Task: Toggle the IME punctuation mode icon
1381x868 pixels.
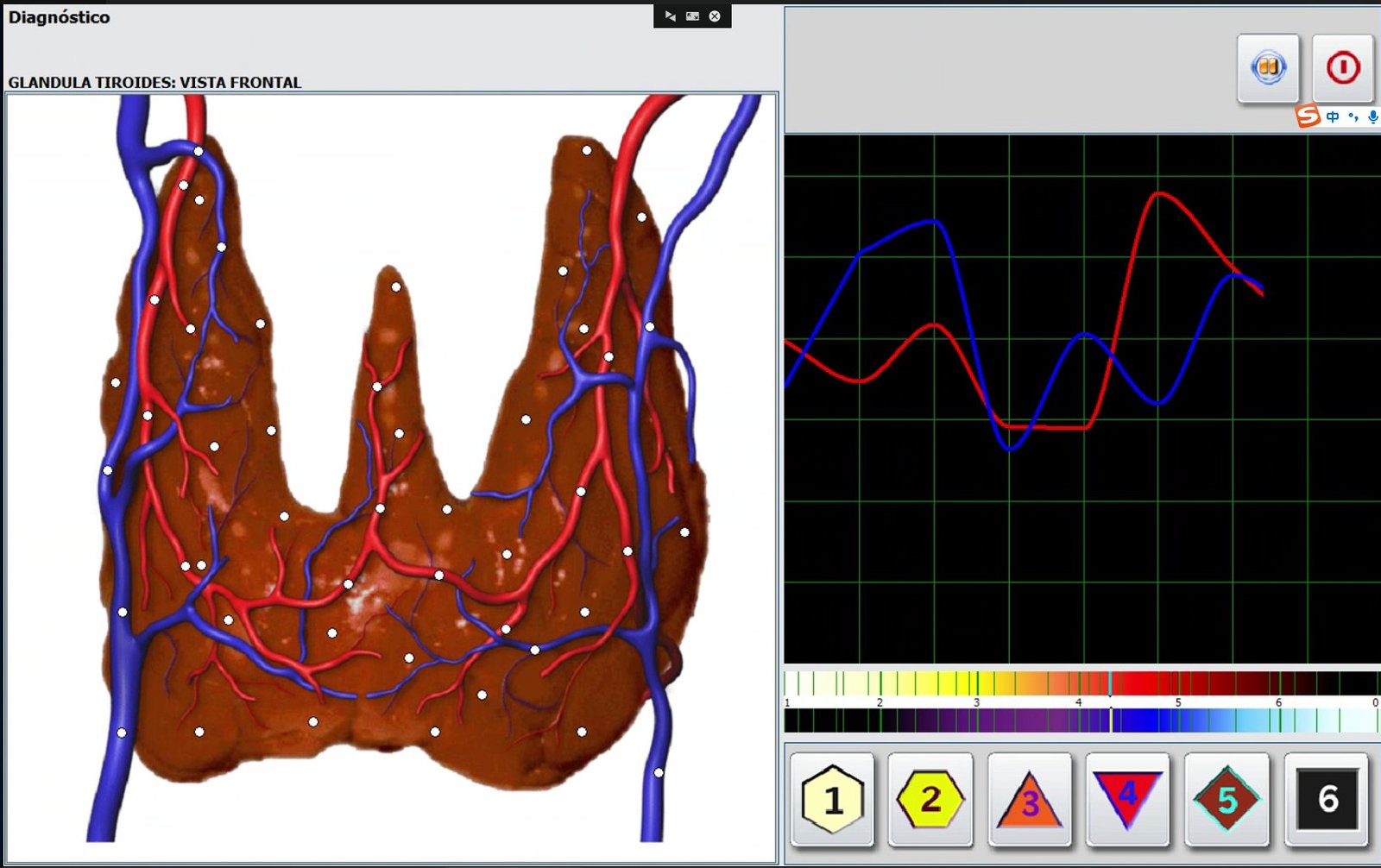Action: (1353, 116)
